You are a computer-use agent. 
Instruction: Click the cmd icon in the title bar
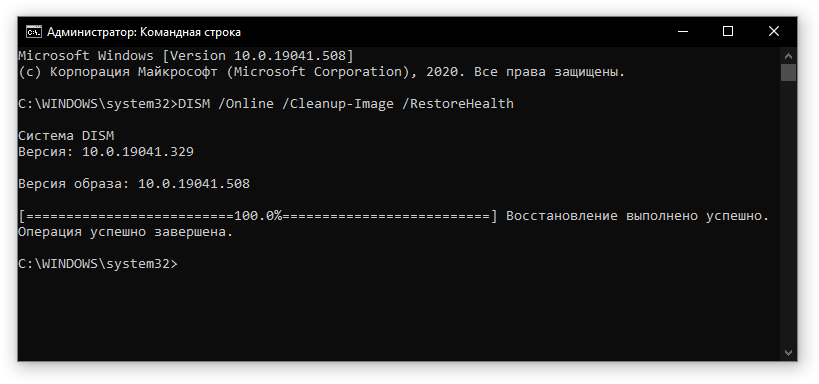[x=34, y=32]
